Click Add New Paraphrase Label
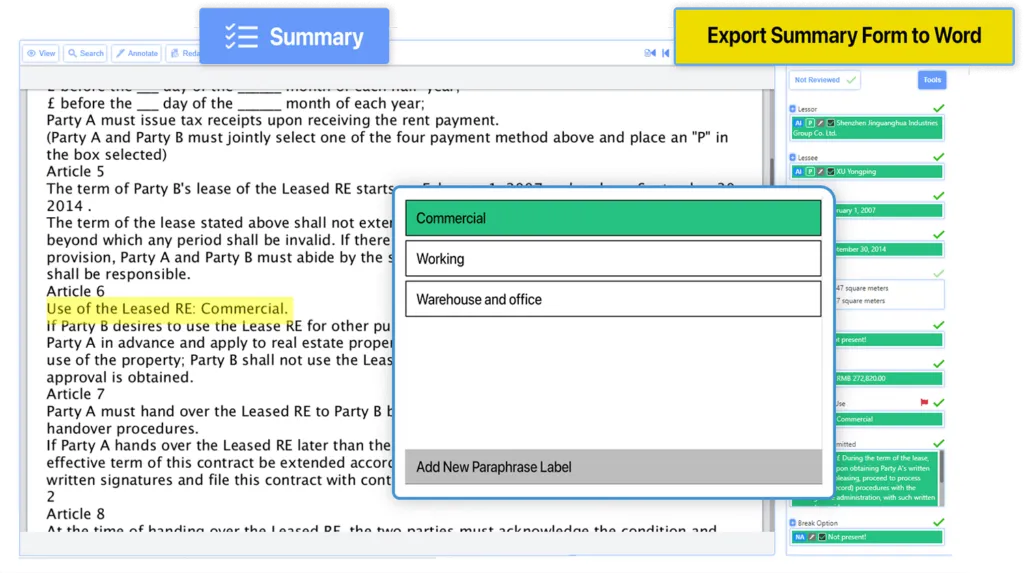The height and width of the screenshot is (573, 1024). (613, 467)
